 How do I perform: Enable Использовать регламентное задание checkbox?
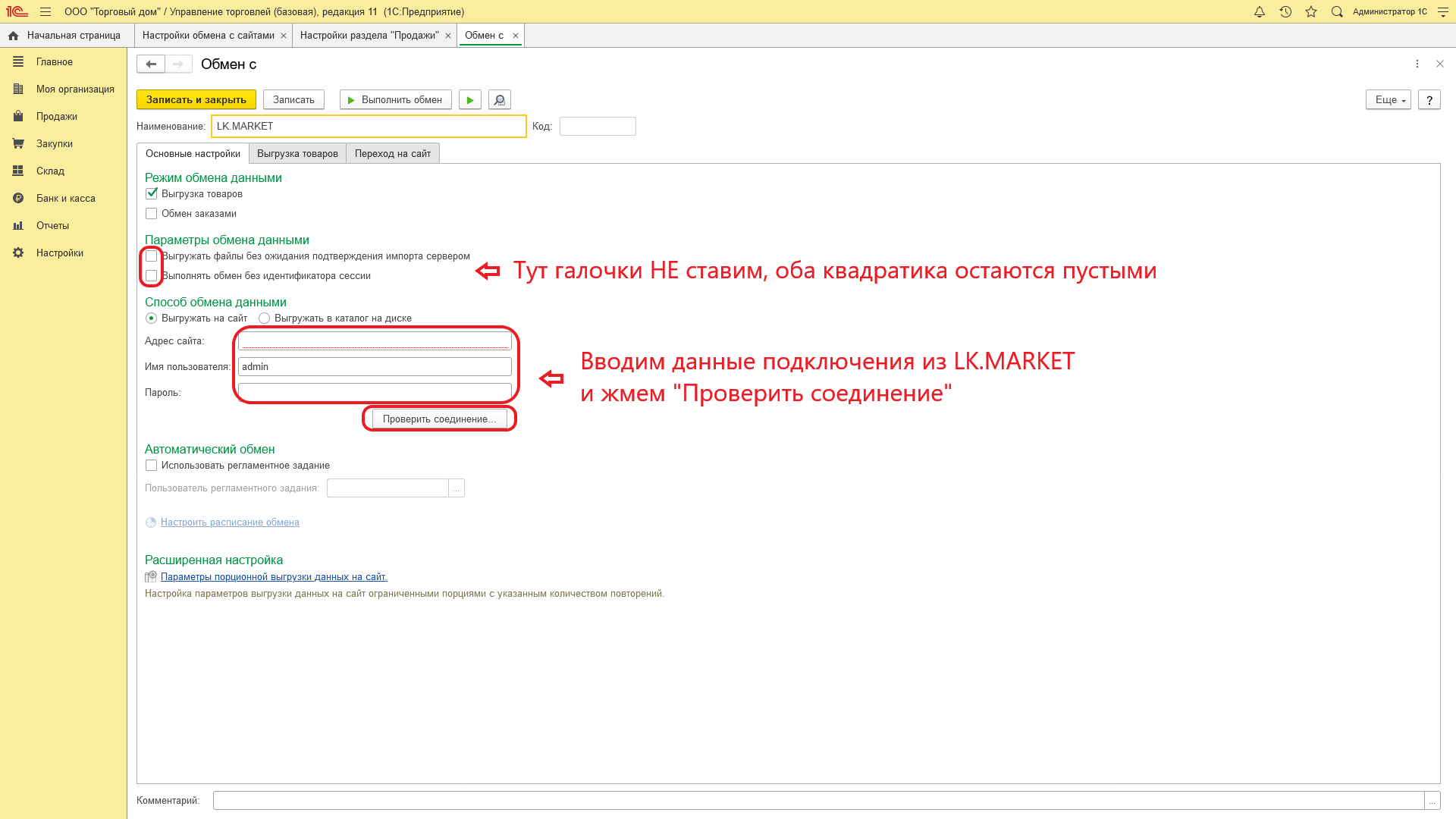pos(152,466)
